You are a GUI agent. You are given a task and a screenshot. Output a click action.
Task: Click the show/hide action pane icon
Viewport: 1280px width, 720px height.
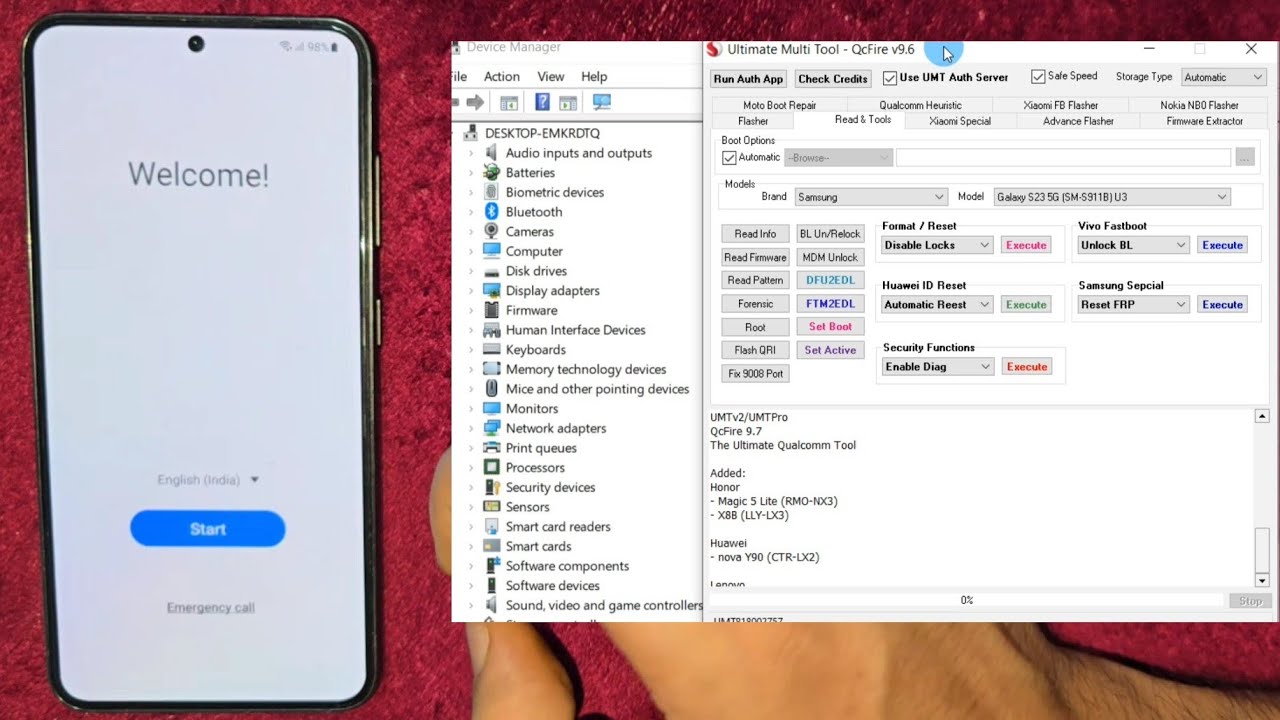tap(568, 102)
